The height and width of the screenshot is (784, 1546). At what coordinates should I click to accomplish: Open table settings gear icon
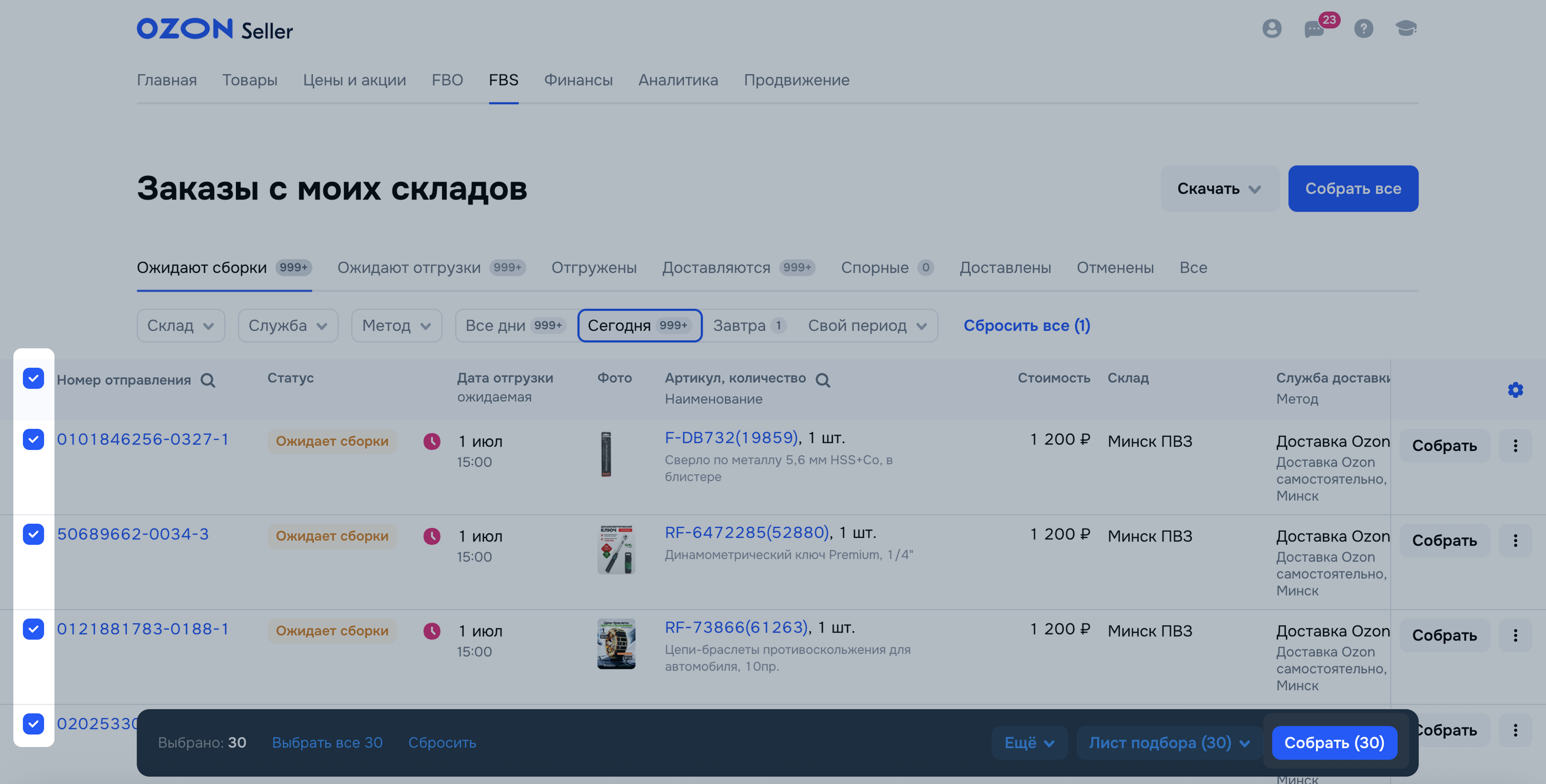(x=1515, y=390)
